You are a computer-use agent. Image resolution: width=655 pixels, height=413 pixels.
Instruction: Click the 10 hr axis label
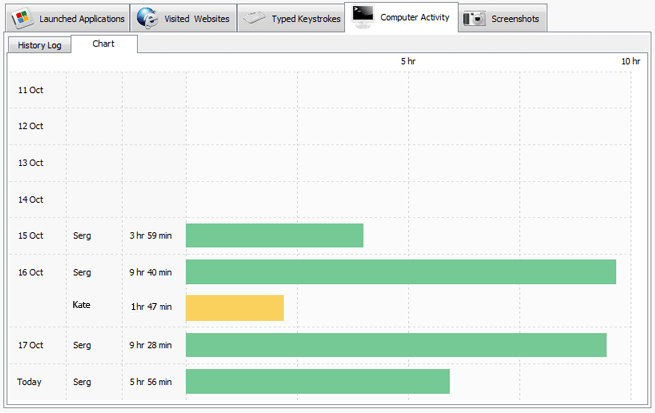coord(630,61)
